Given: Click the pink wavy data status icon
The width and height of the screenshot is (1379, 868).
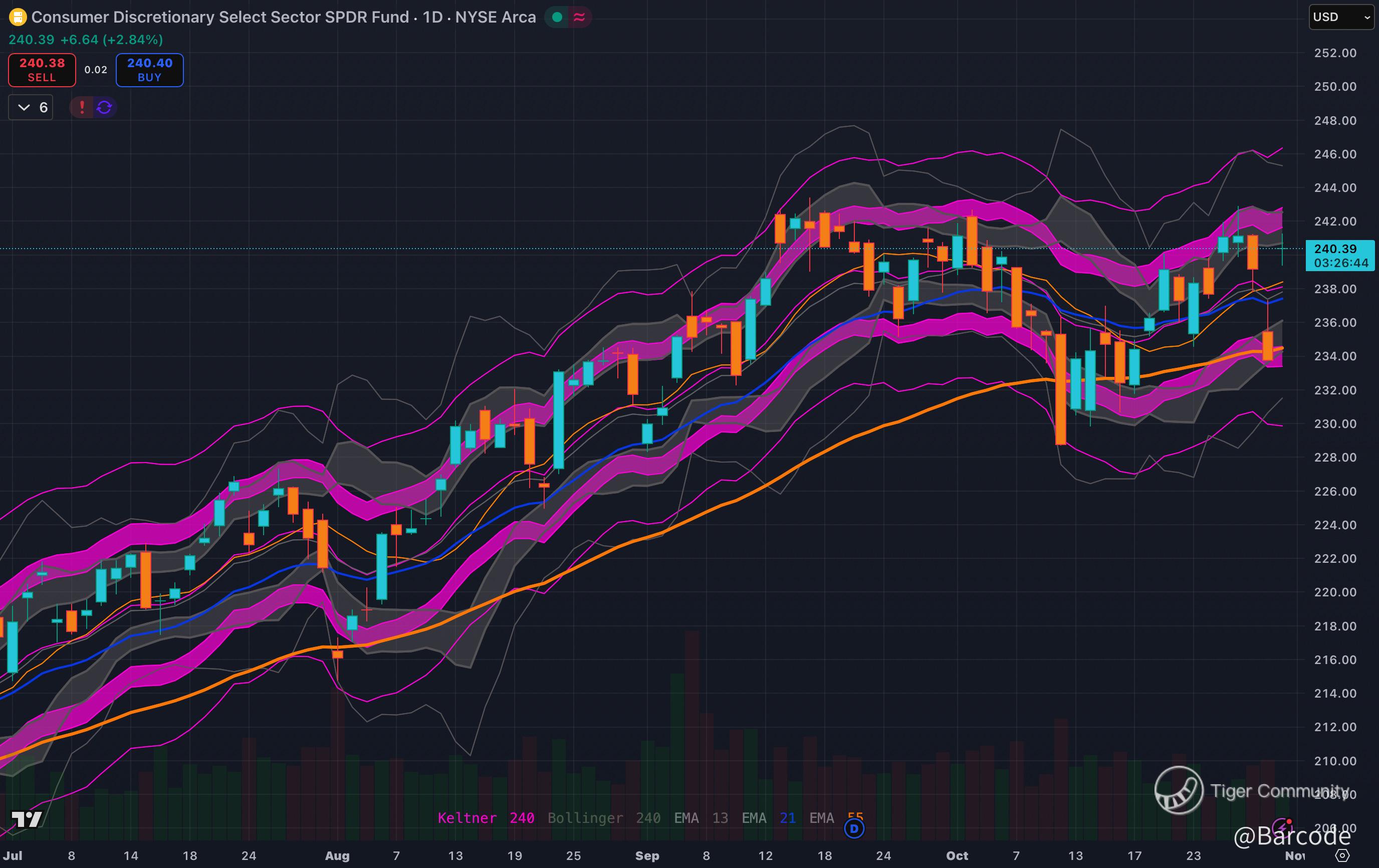Looking at the screenshot, I should (x=580, y=17).
